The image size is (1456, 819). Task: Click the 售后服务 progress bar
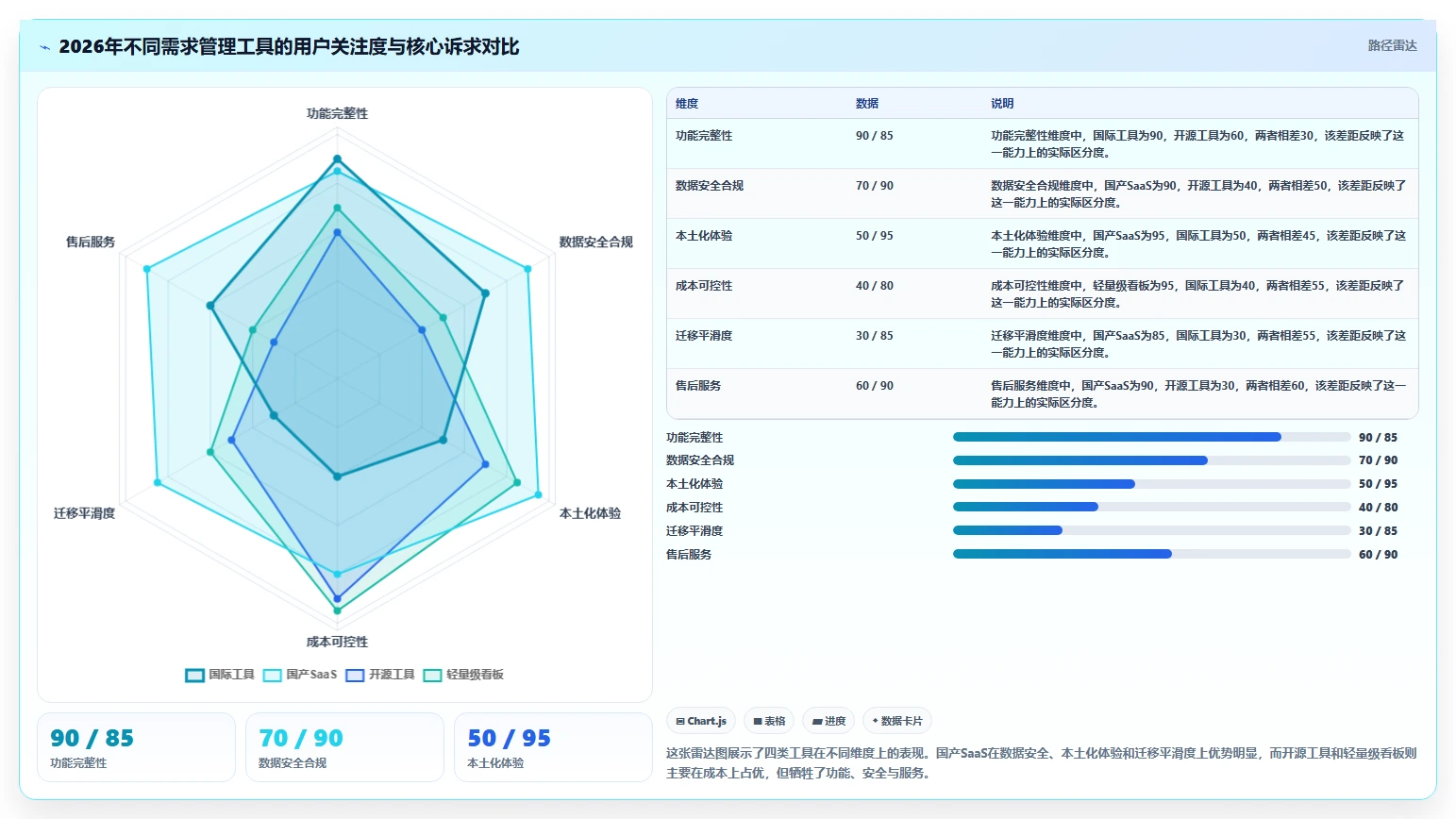tap(1152, 554)
